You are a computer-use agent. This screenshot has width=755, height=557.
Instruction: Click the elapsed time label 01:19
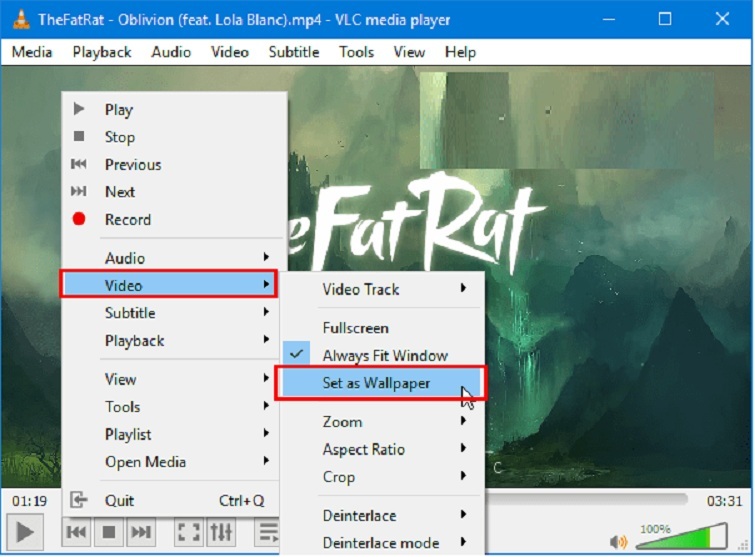click(x=29, y=500)
